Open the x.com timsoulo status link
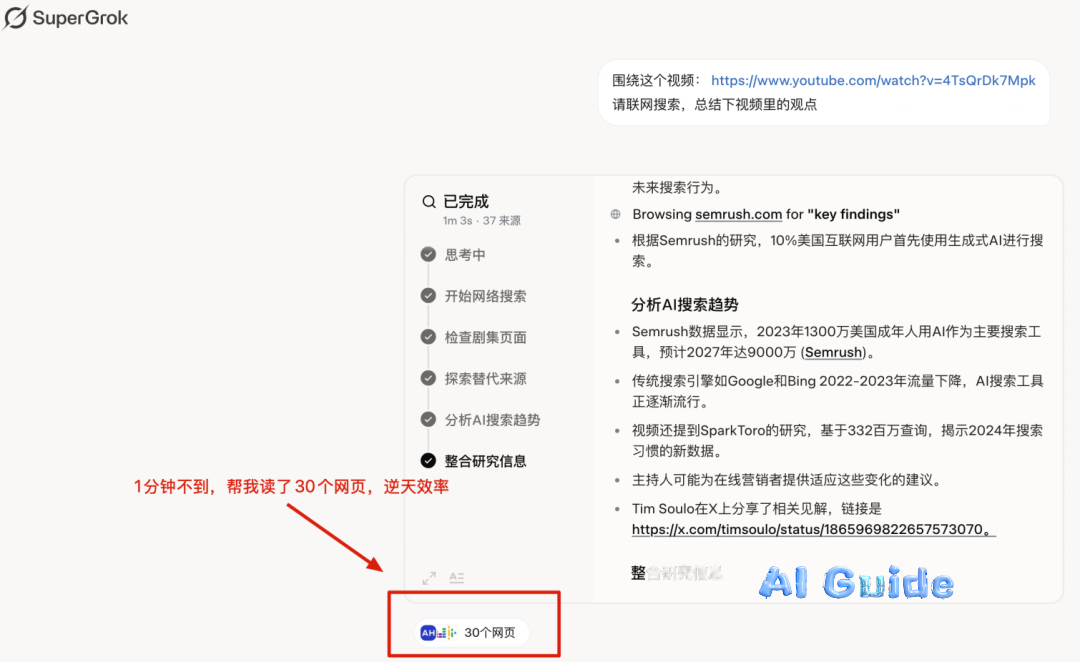 click(x=813, y=530)
